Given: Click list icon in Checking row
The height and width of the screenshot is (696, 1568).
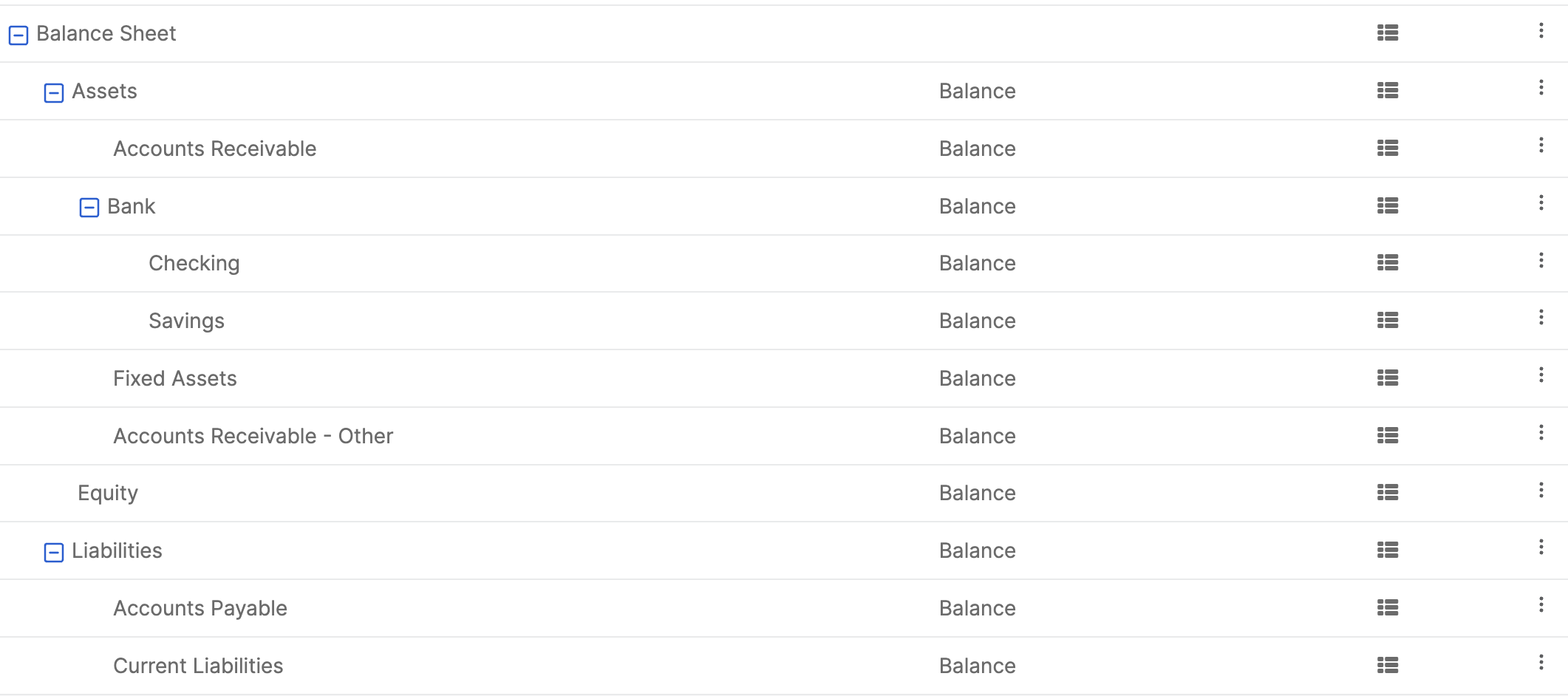Looking at the screenshot, I should point(1388,263).
